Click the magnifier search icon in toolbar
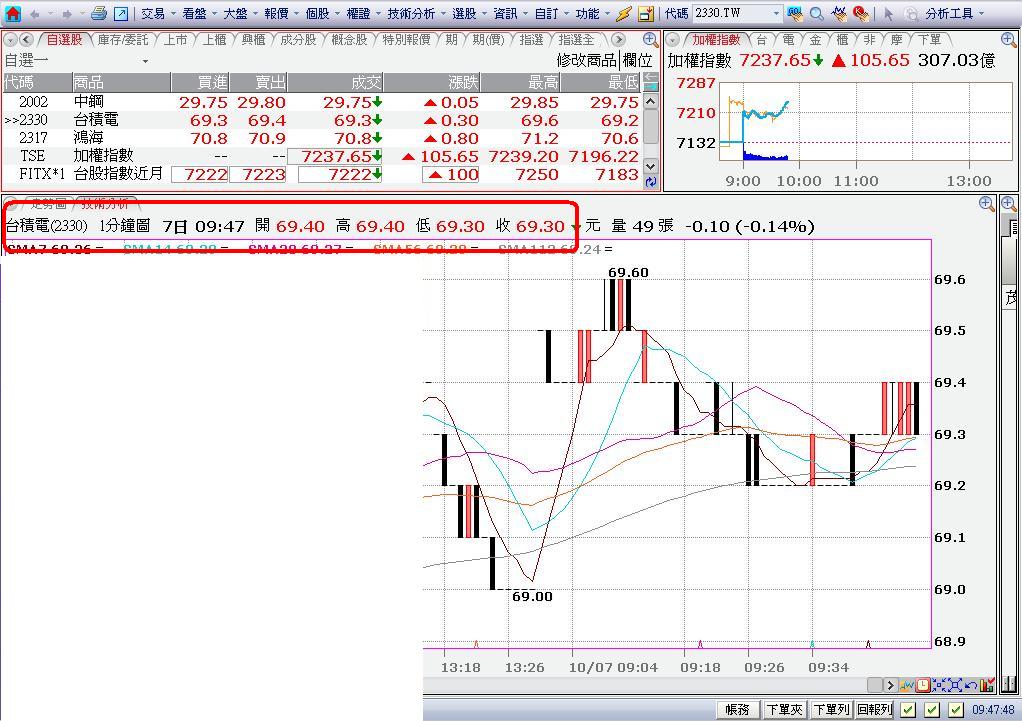The image size is (1022, 721). pos(816,13)
